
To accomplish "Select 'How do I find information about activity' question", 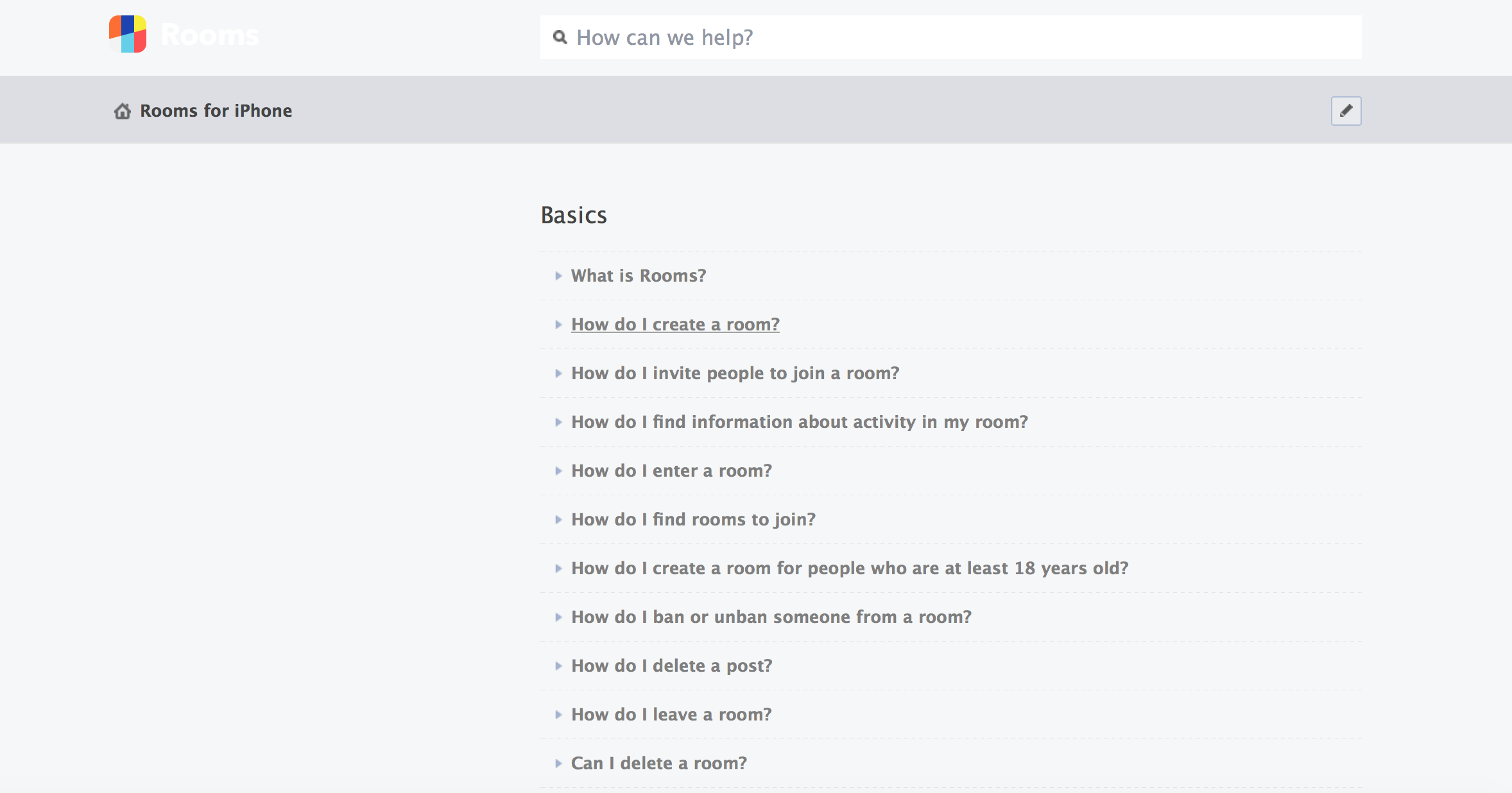I will (x=799, y=422).
